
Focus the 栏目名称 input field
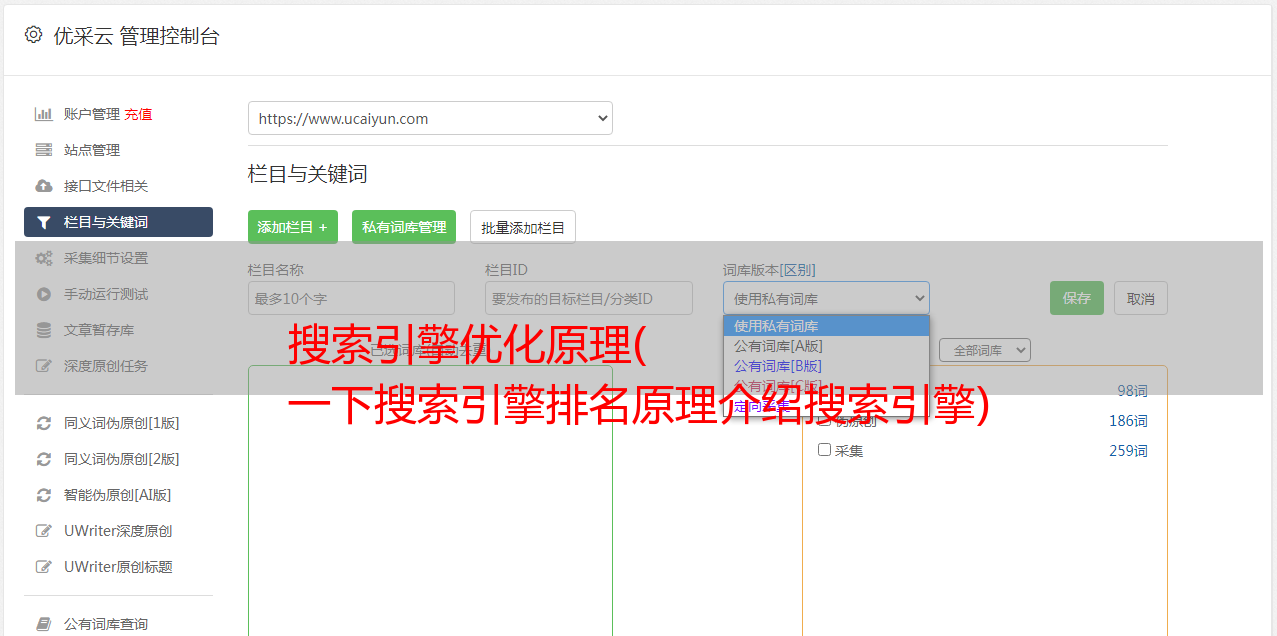point(351,298)
